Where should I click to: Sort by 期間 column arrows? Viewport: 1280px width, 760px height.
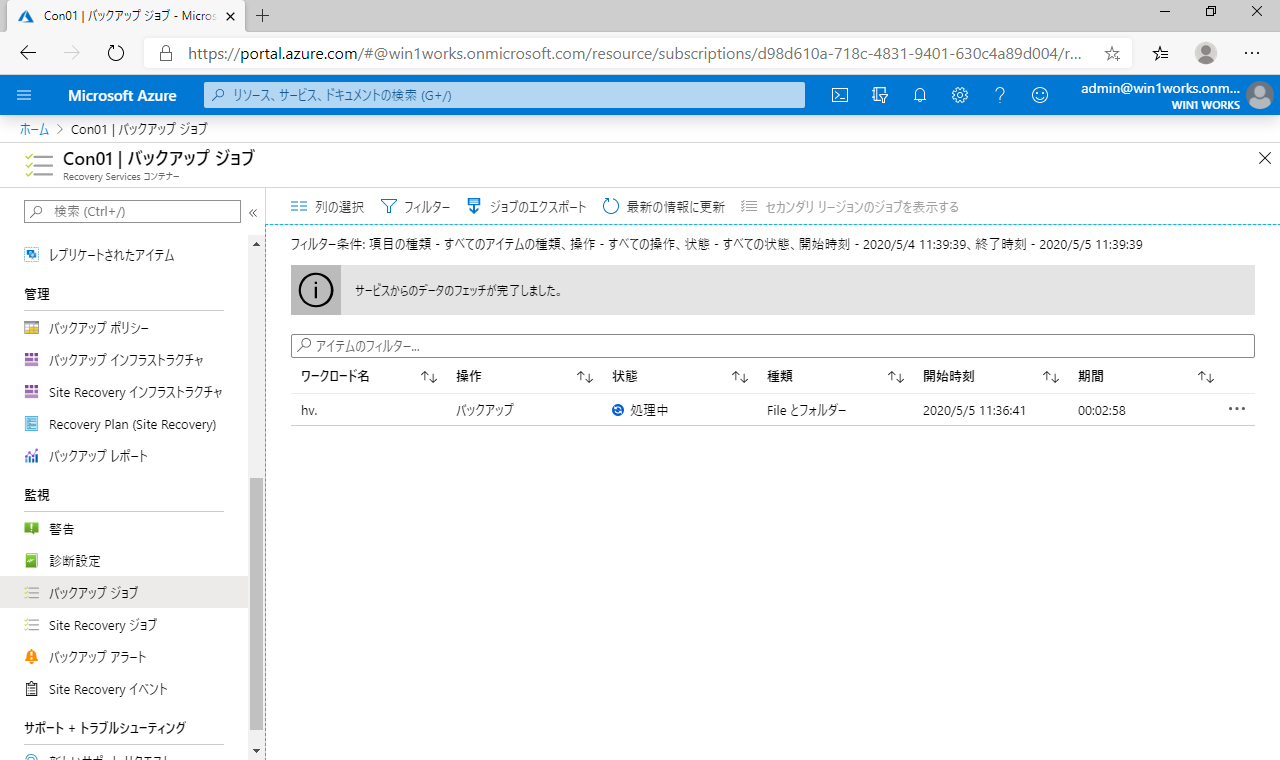[1206, 377]
